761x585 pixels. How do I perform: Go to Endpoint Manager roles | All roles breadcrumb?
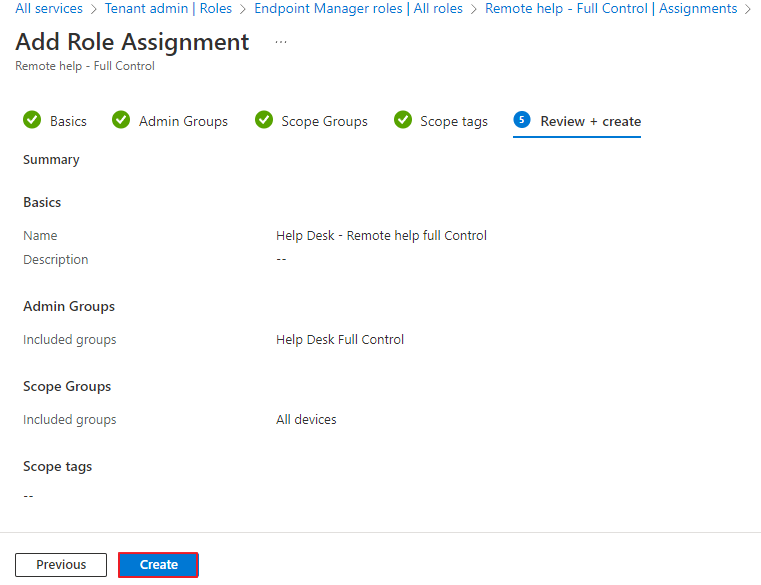(x=359, y=9)
